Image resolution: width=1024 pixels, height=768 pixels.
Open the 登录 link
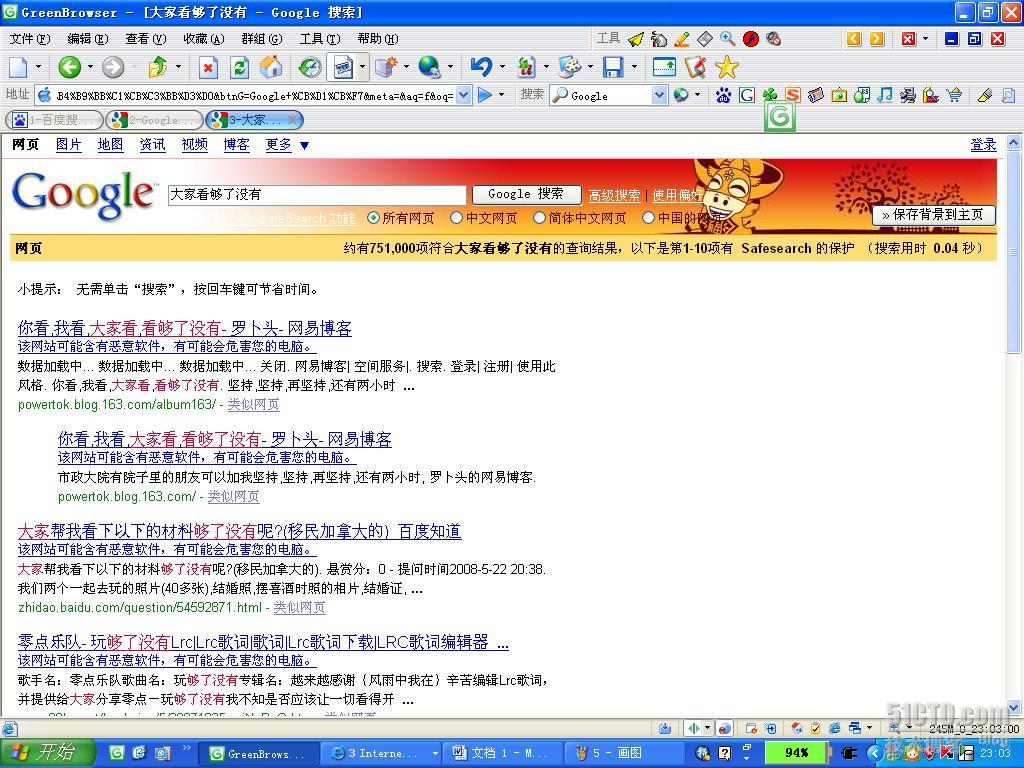click(984, 144)
